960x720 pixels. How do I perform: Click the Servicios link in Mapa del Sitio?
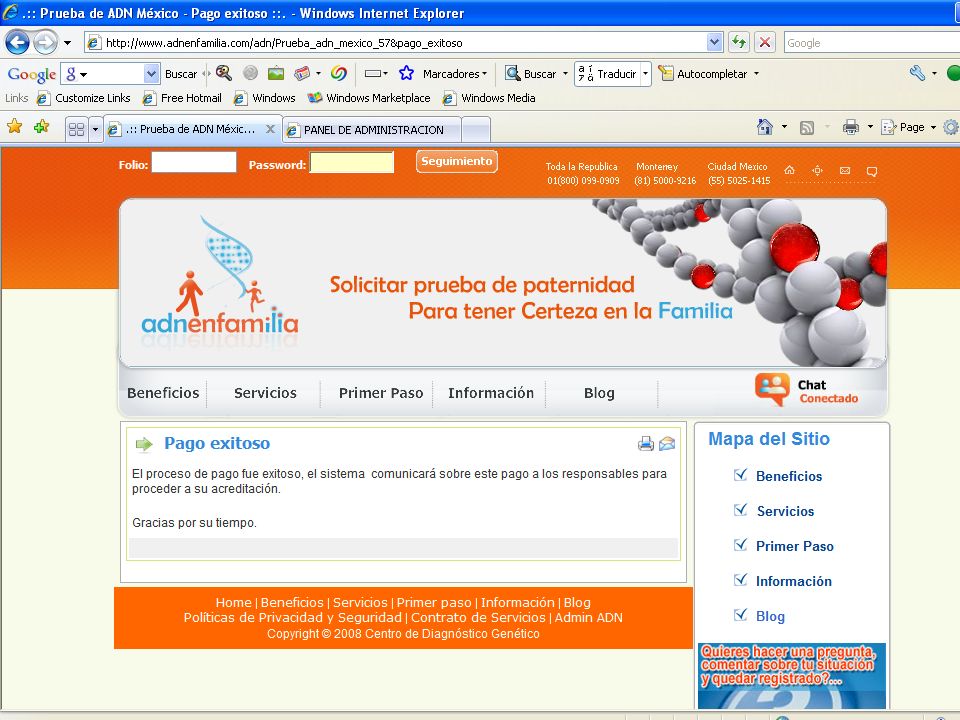(786, 511)
